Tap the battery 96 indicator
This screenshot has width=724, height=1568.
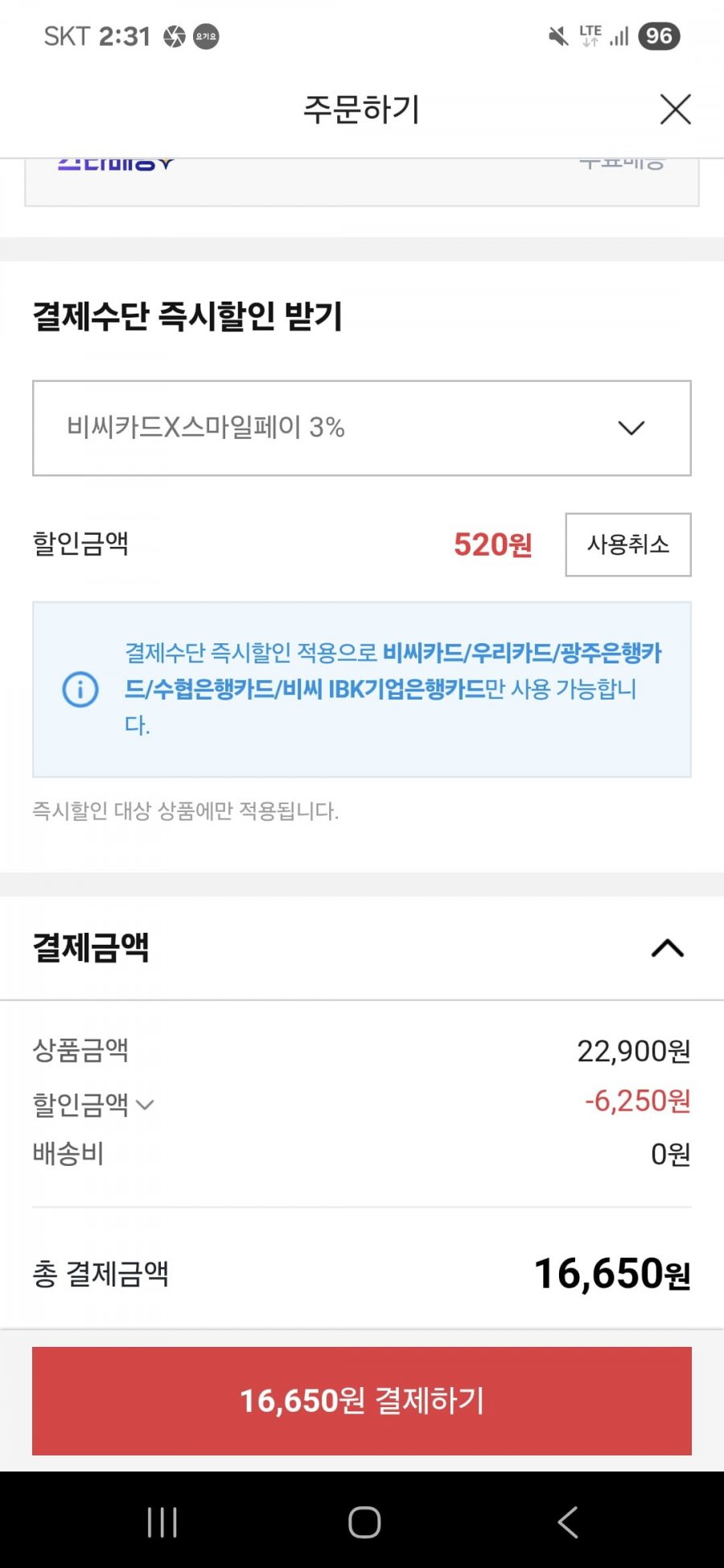click(x=659, y=36)
